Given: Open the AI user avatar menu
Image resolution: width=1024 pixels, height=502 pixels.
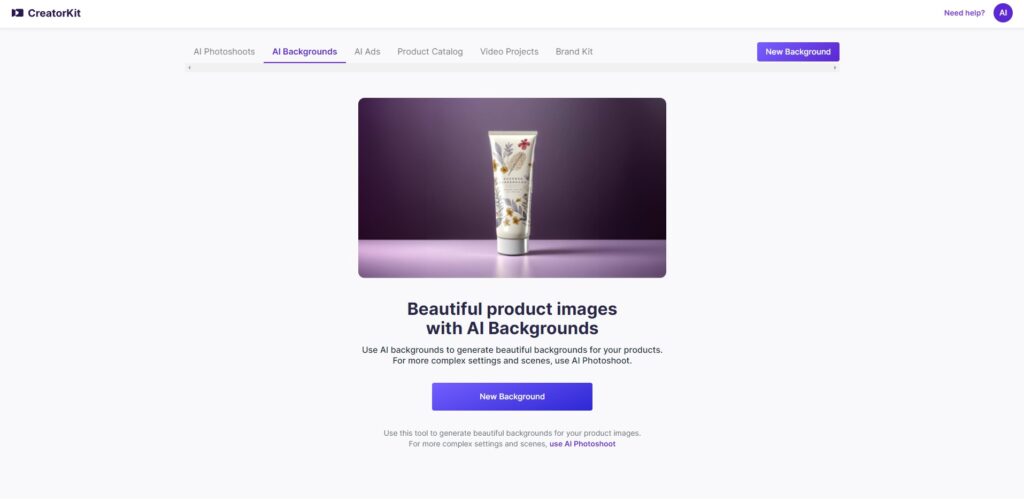Looking at the screenshot, I should (1002, 13).
